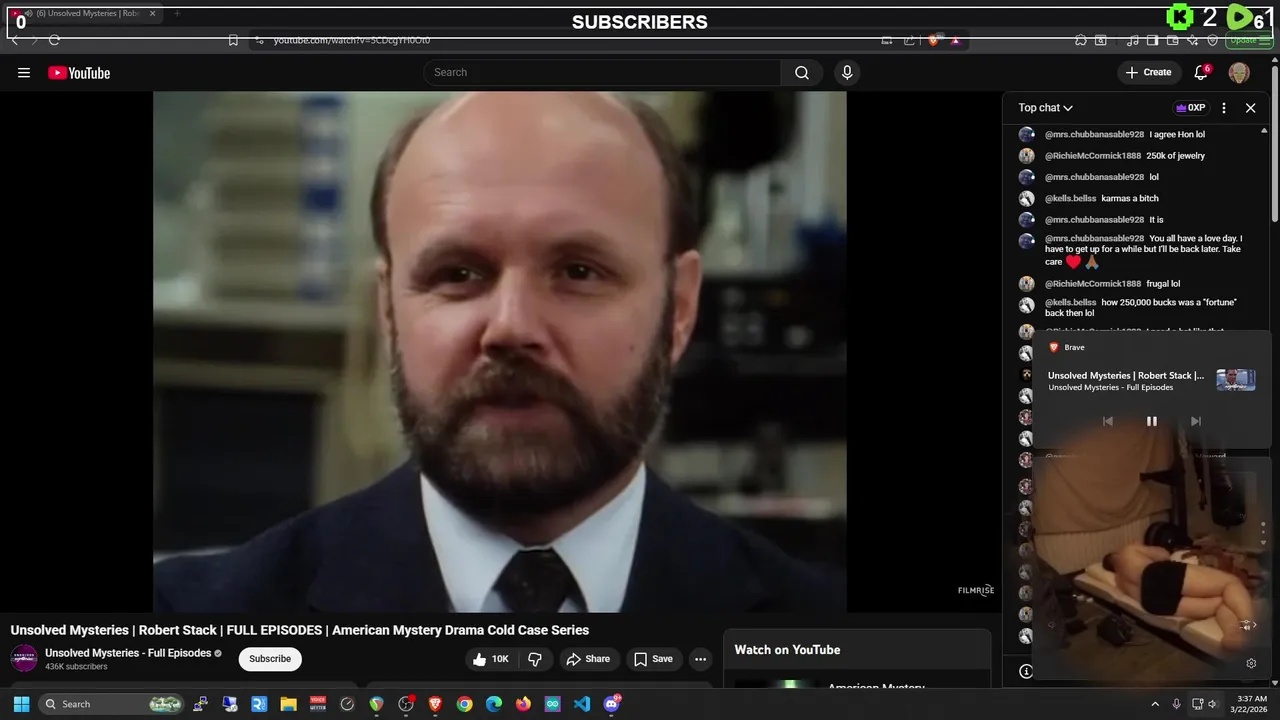Open the Voice Meeter taskbar icon
The image size is (1280, 720).
point(318,704)
